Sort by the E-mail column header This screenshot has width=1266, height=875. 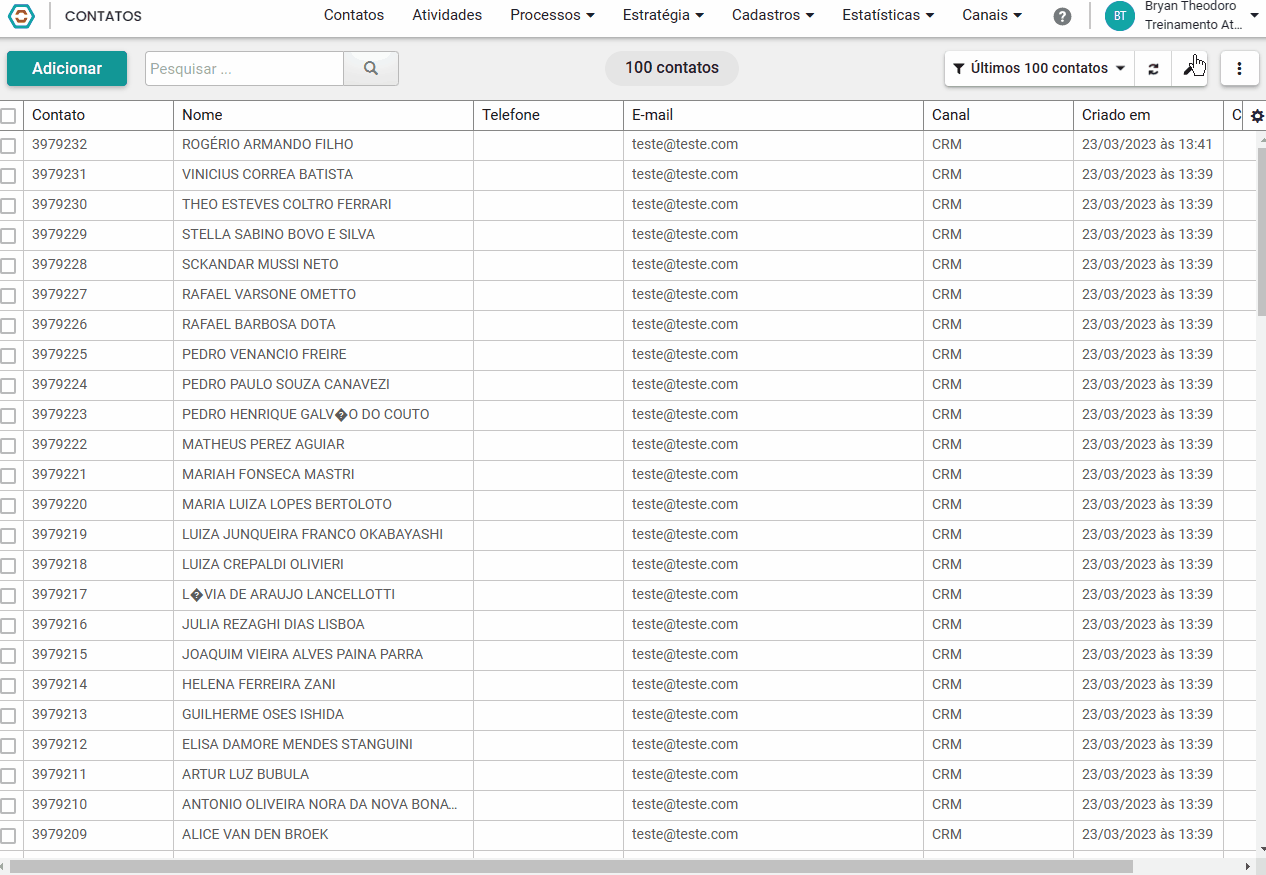[774, 115]
